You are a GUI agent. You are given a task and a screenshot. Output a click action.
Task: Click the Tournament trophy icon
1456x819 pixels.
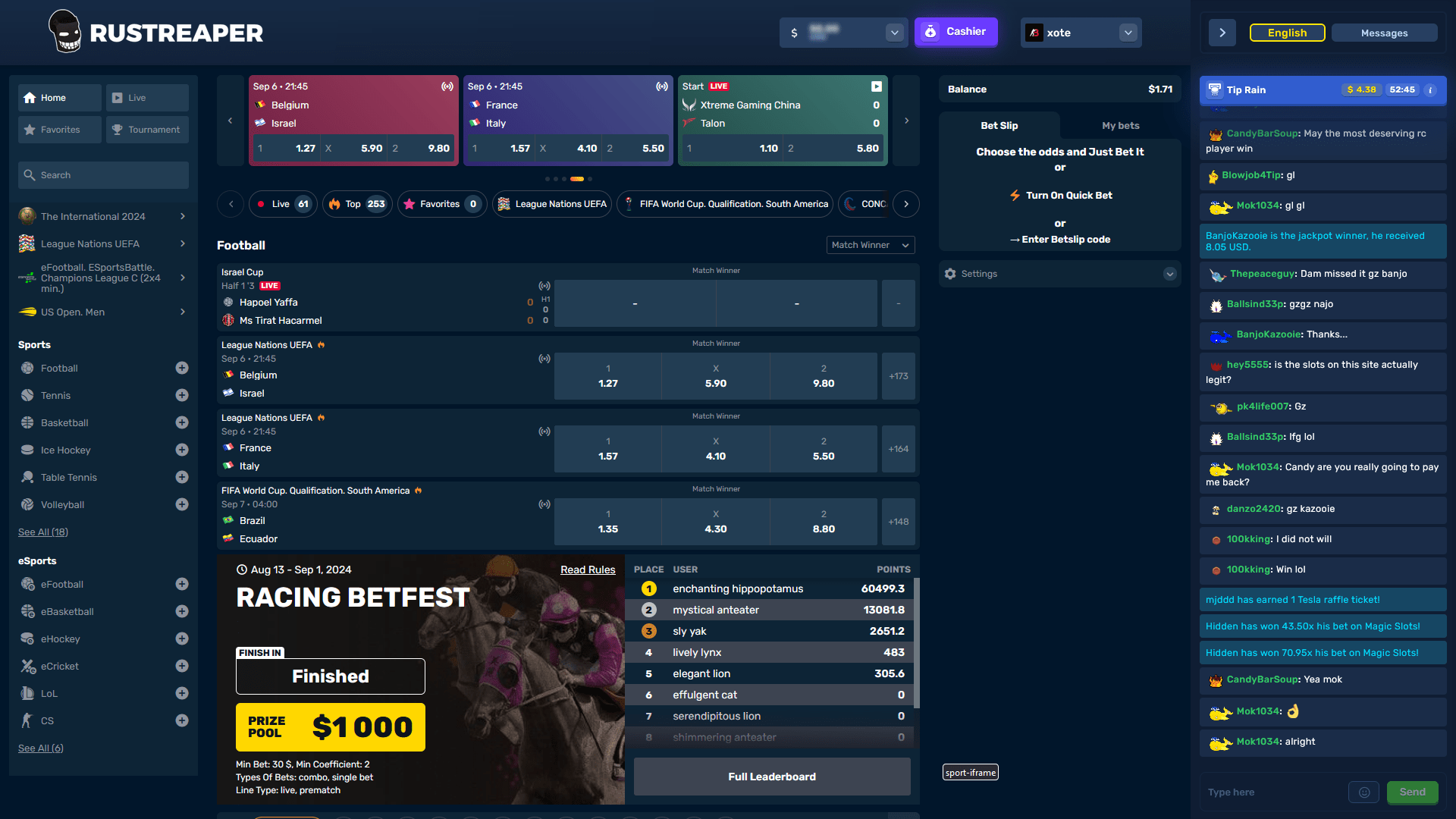click(118, 129)
